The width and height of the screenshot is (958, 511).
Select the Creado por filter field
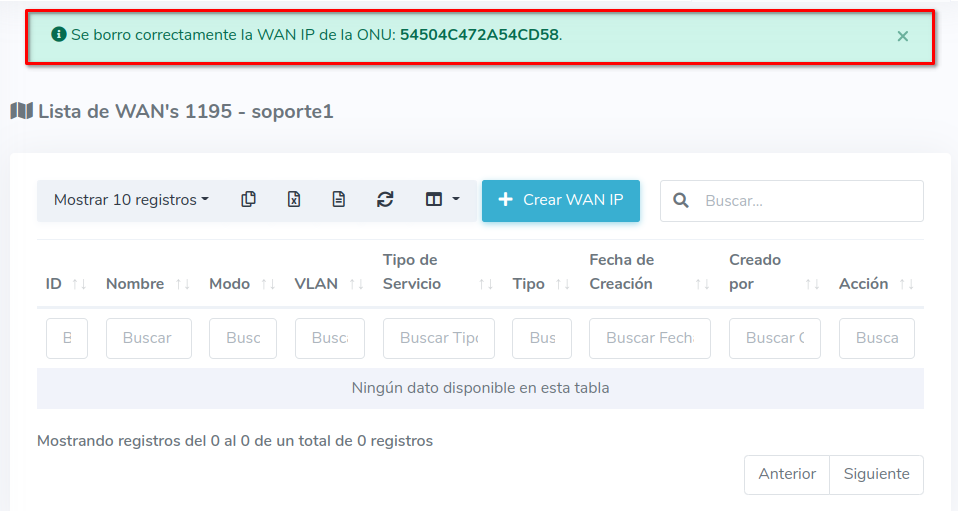click(x=774, y=338)
